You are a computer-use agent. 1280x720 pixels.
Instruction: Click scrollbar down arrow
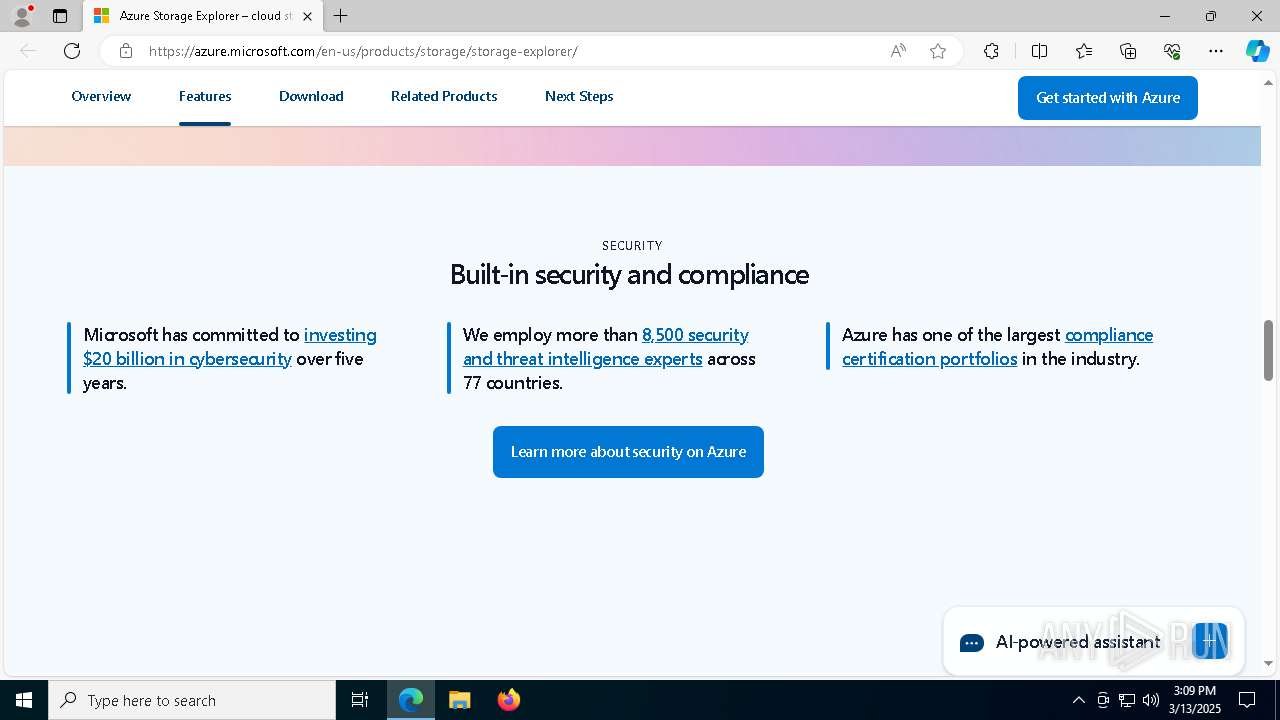point(1268,663)
